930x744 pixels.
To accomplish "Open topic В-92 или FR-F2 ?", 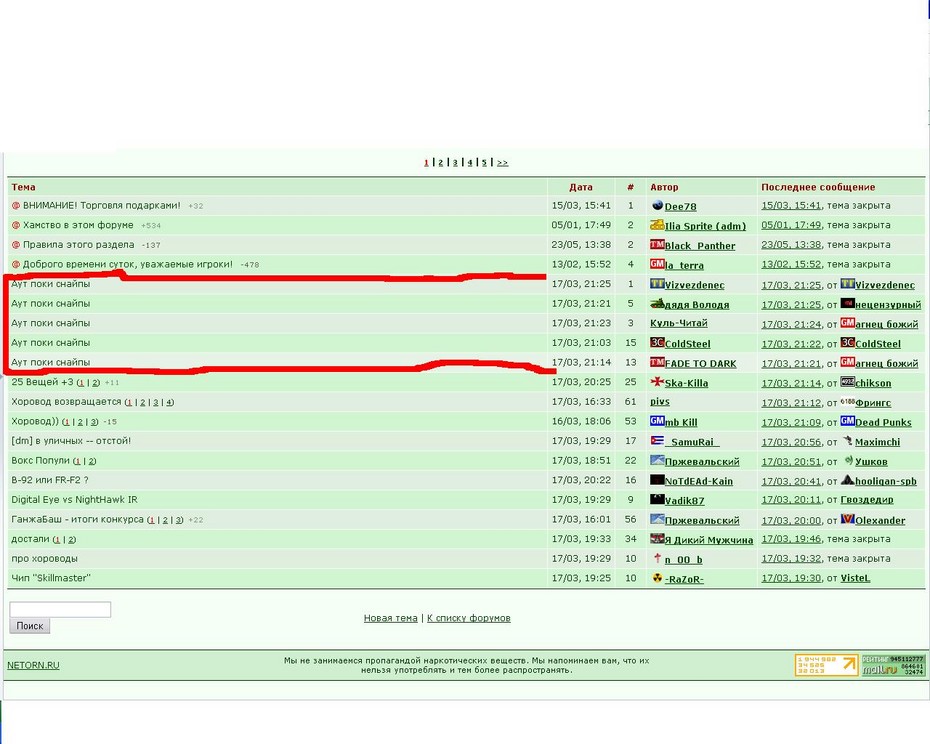I will 50,480.
